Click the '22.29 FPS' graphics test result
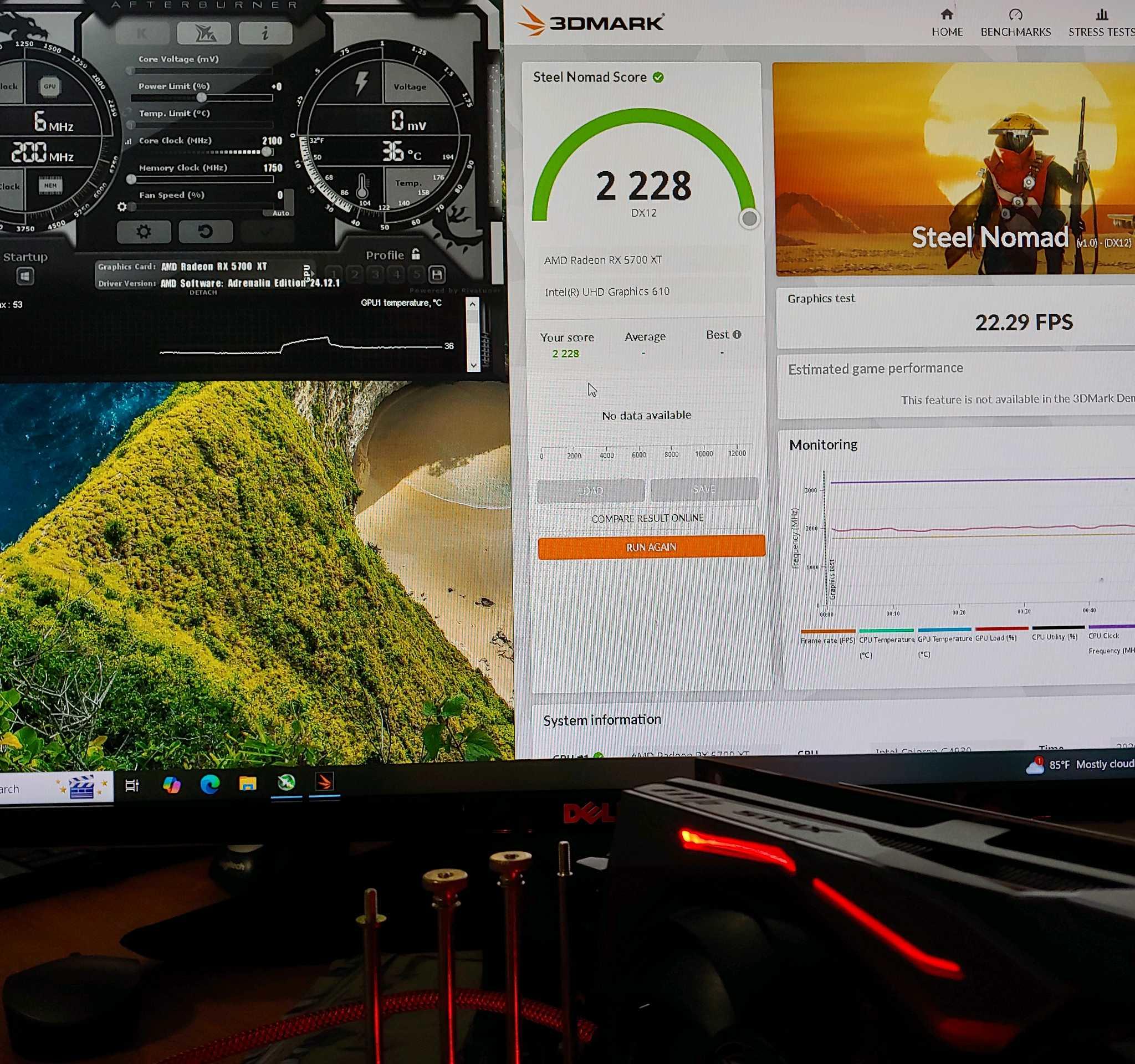Viewport: 1135px width, 1064px height. coord(1024,323)
